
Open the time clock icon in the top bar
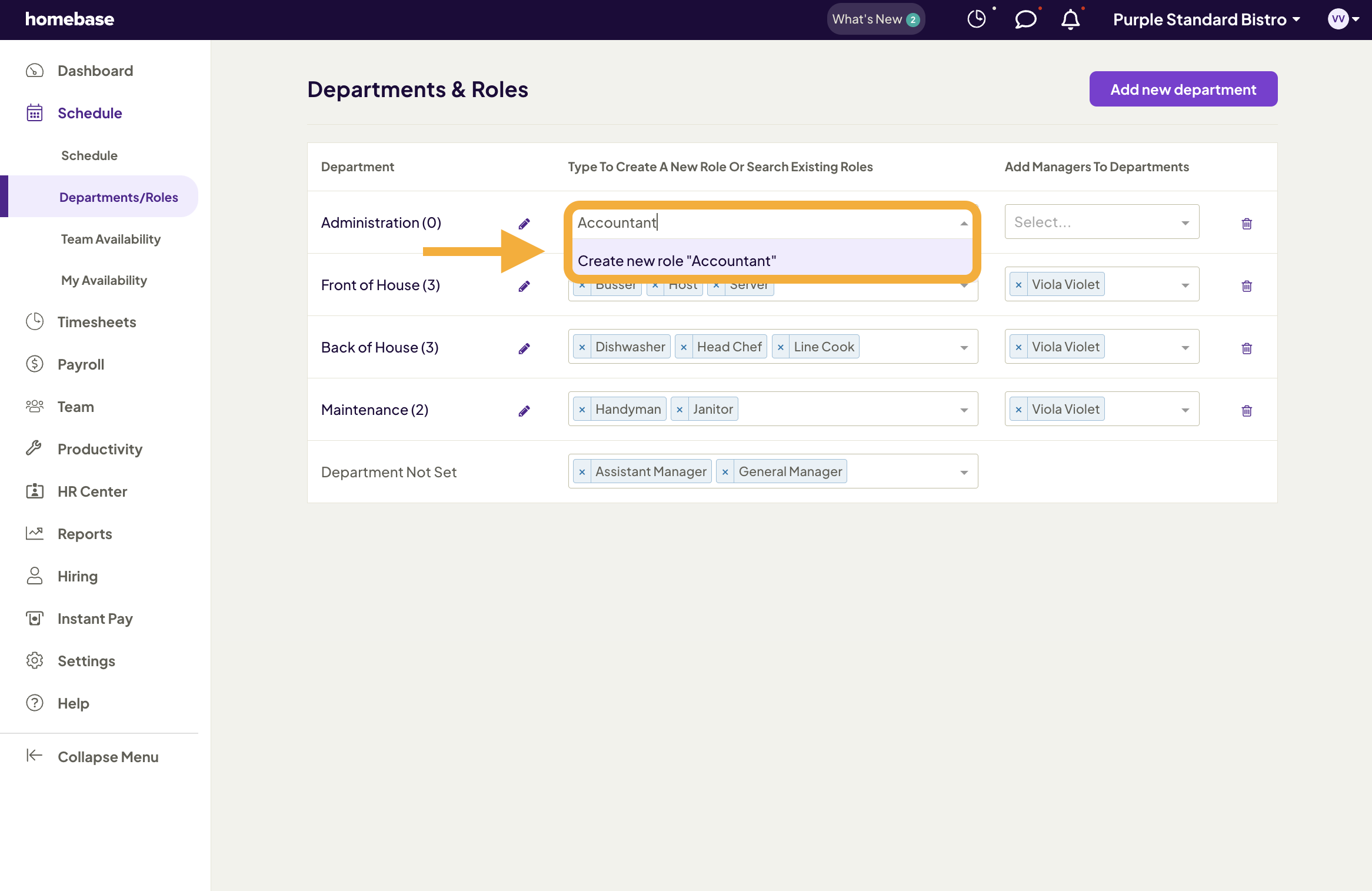point(977,19)
